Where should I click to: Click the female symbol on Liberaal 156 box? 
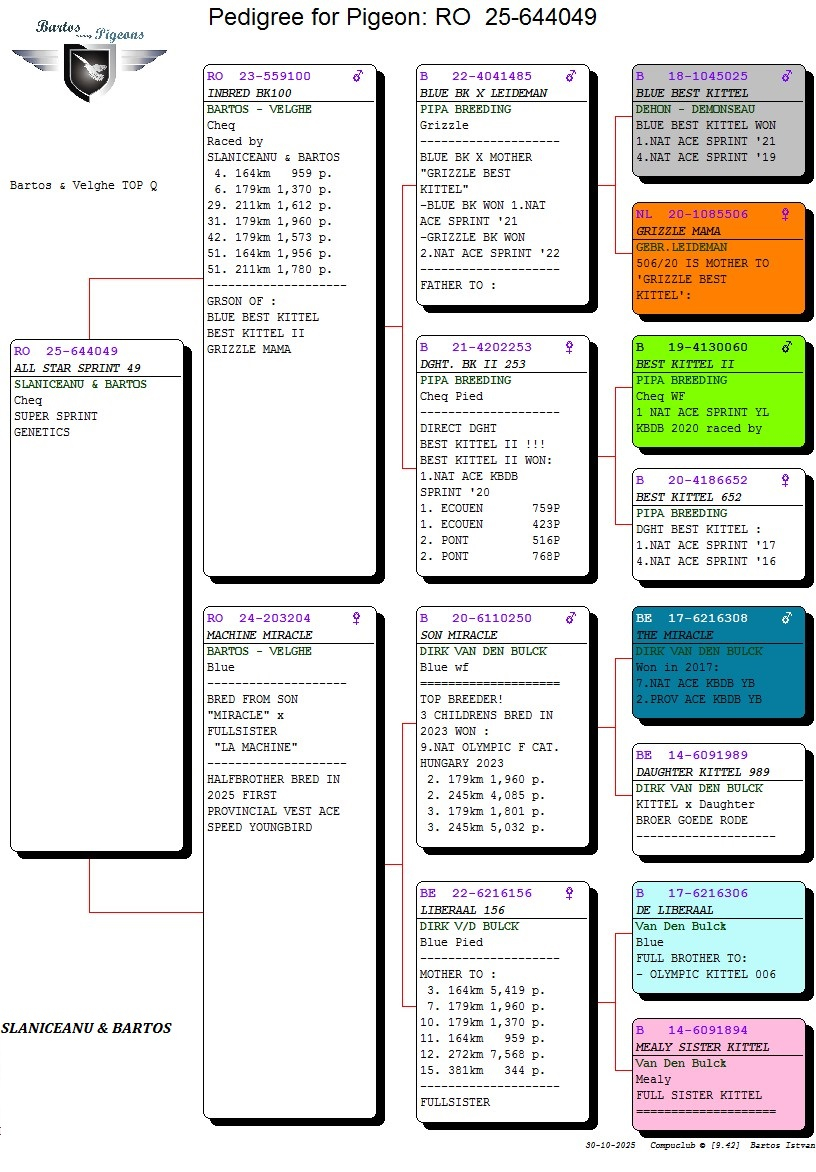click(x=570, y=893)
